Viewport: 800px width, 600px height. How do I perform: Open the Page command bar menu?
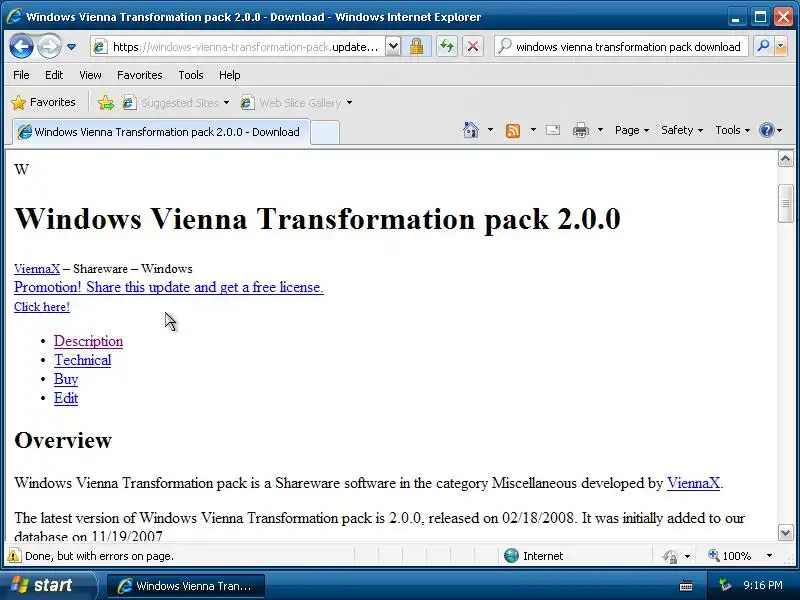coord(632,130)
